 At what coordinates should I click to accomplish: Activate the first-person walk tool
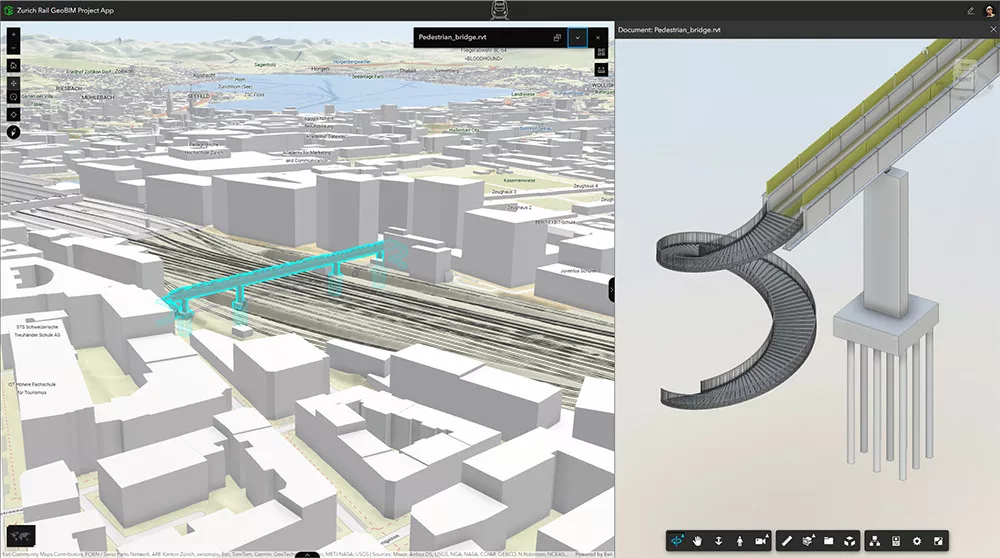tap(739, 541)
